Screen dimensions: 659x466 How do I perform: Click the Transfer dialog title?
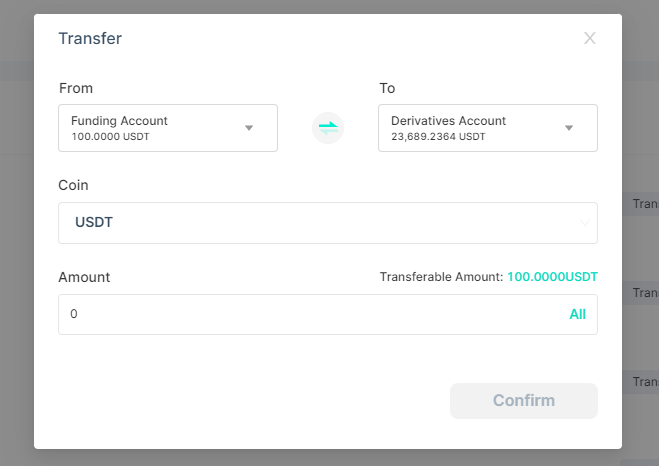coord(90,38)
